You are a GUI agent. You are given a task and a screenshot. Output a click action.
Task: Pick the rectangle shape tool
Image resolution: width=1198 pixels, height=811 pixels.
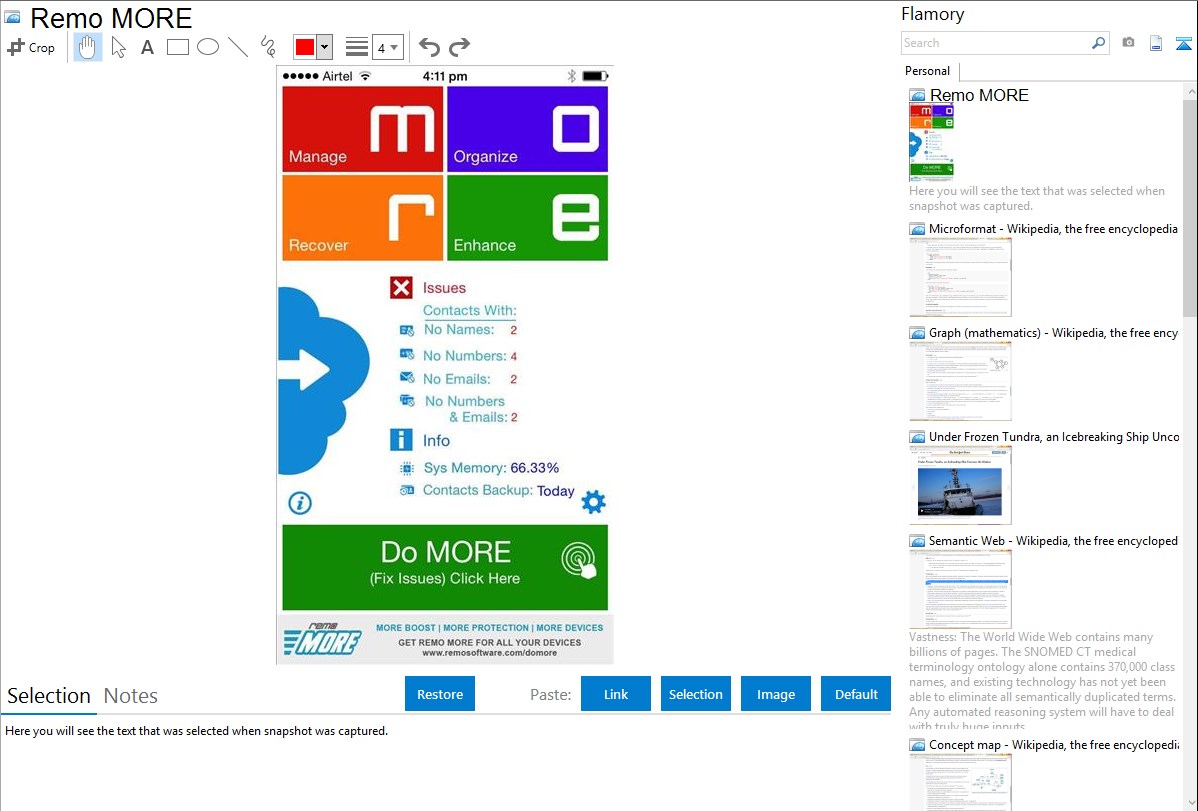[177, 47]
